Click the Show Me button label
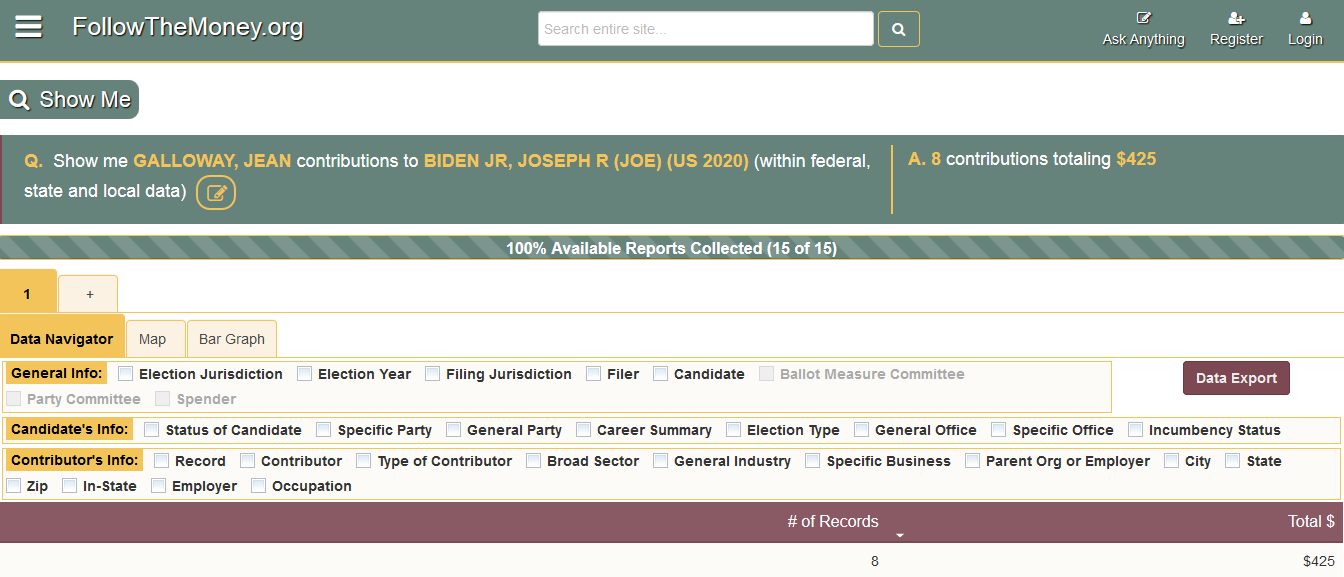 (85, 100)
